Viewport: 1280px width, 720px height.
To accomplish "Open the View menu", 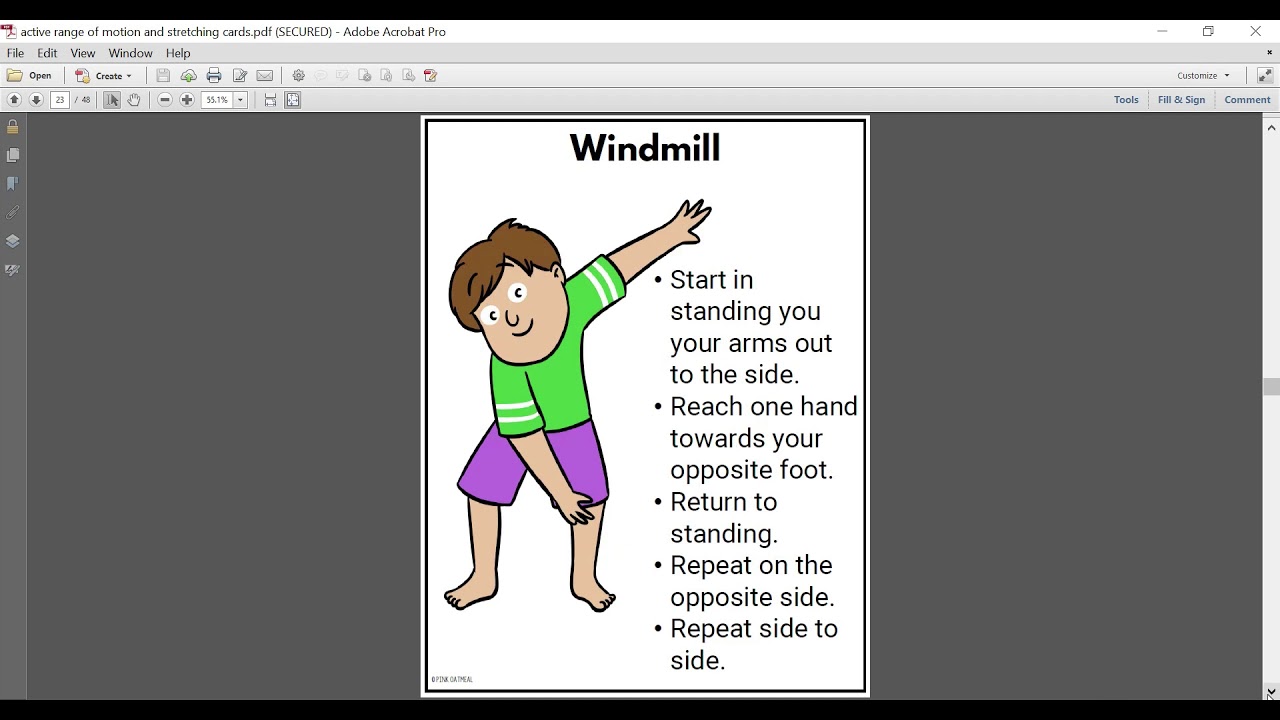I will point(83,53).
